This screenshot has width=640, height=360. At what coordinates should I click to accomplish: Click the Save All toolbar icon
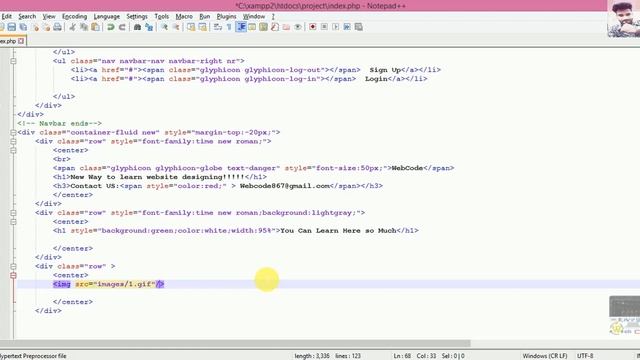point(23,27)
